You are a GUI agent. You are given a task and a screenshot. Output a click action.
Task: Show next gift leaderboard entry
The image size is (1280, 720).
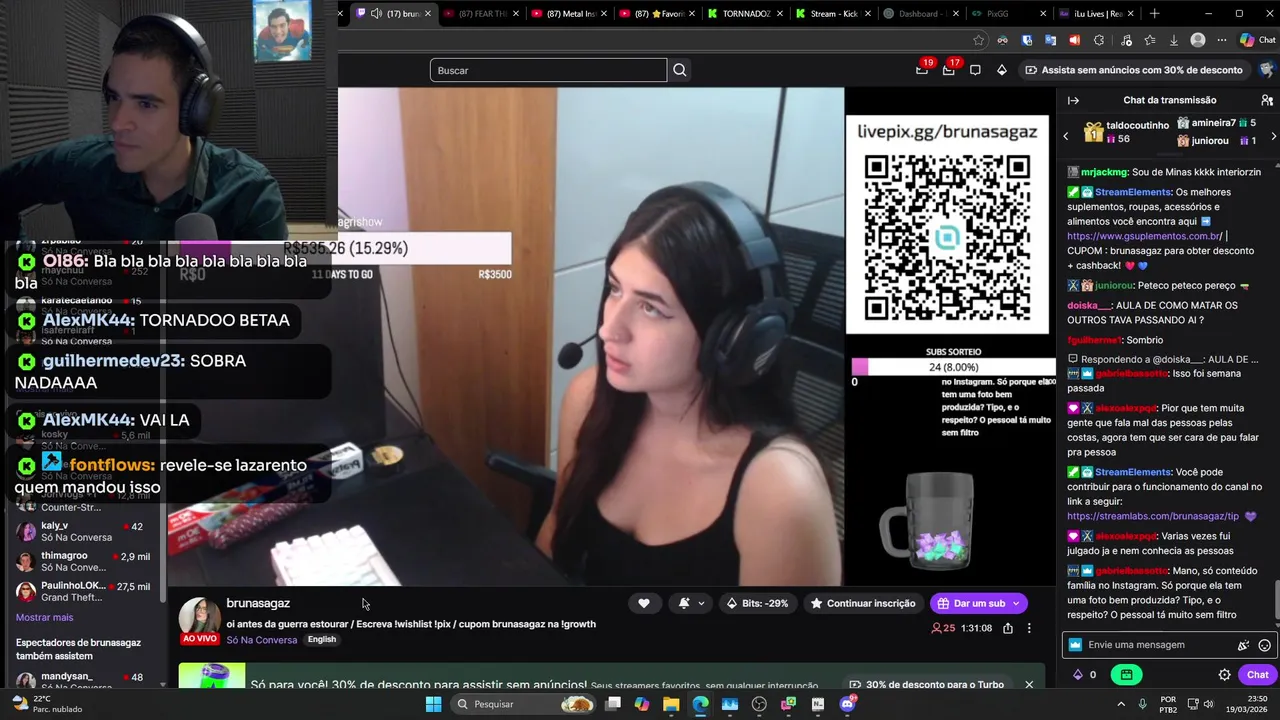pos(1273,136)
